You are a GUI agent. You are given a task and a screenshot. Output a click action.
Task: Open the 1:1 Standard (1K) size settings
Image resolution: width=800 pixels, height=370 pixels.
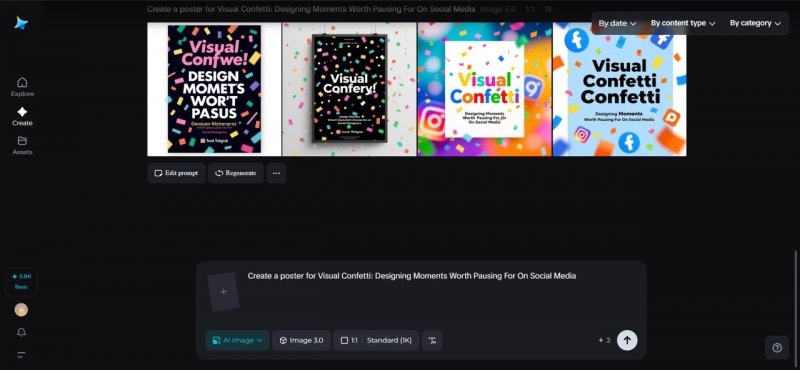(377, 340)
